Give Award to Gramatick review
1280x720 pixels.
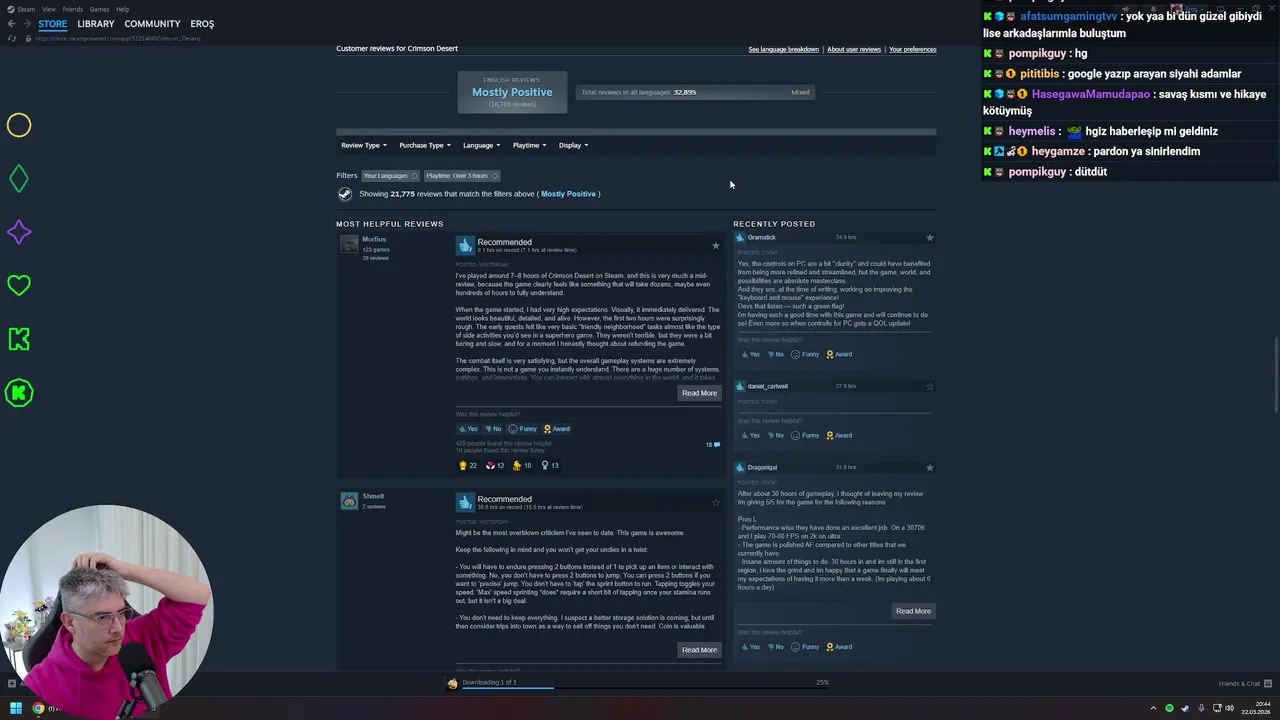839,354
